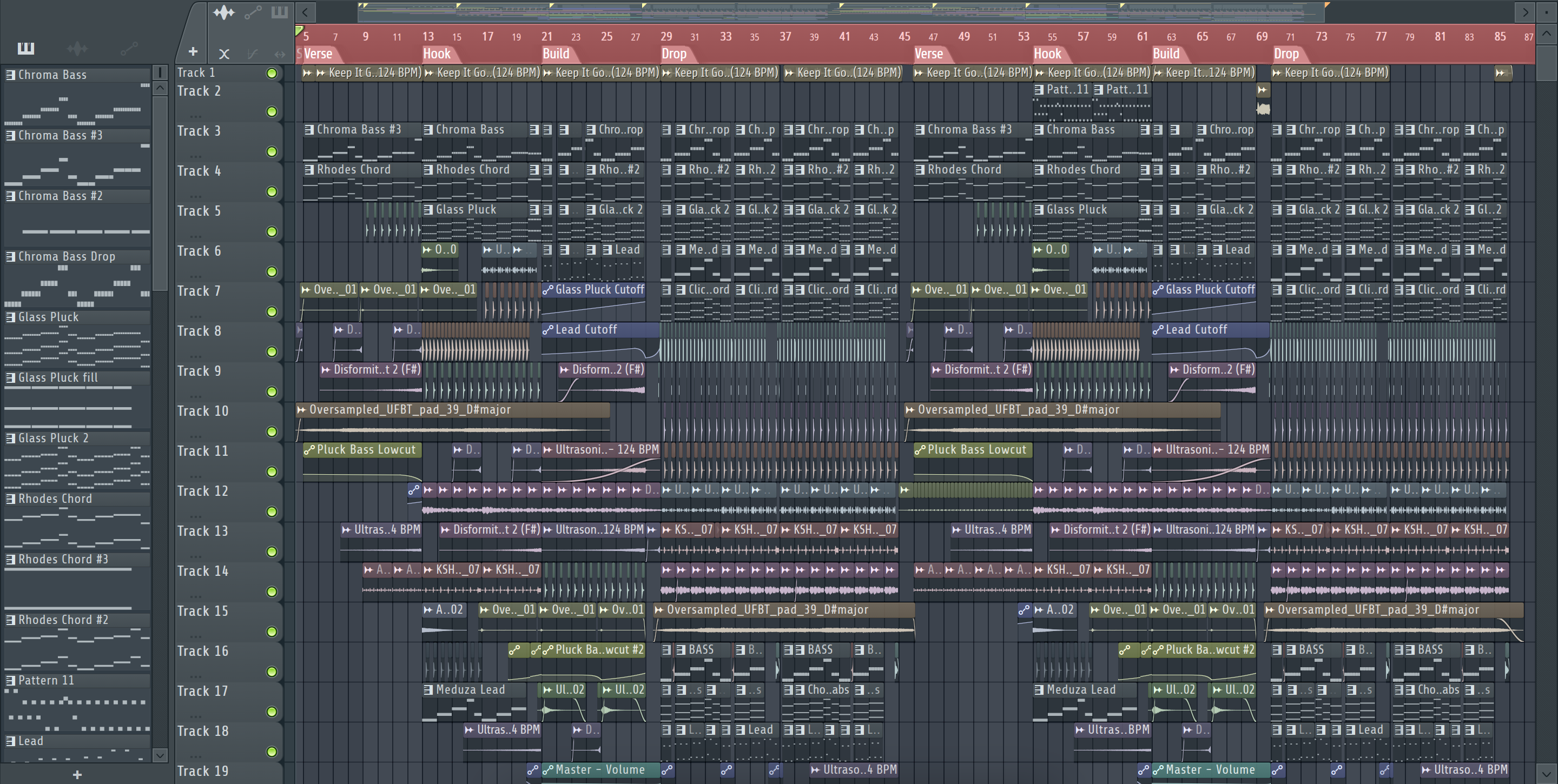Select the Track 19 header

tap(229, 772)
